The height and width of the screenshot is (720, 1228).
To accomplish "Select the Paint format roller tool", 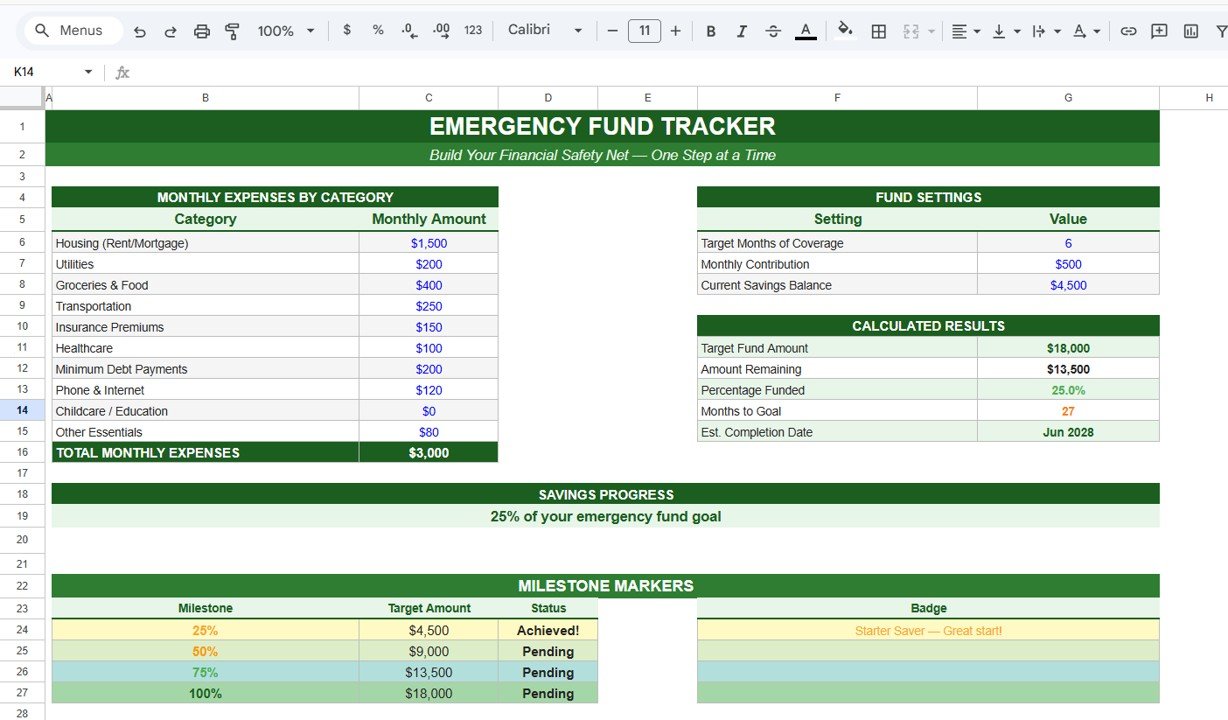I will tap(232, 31).
